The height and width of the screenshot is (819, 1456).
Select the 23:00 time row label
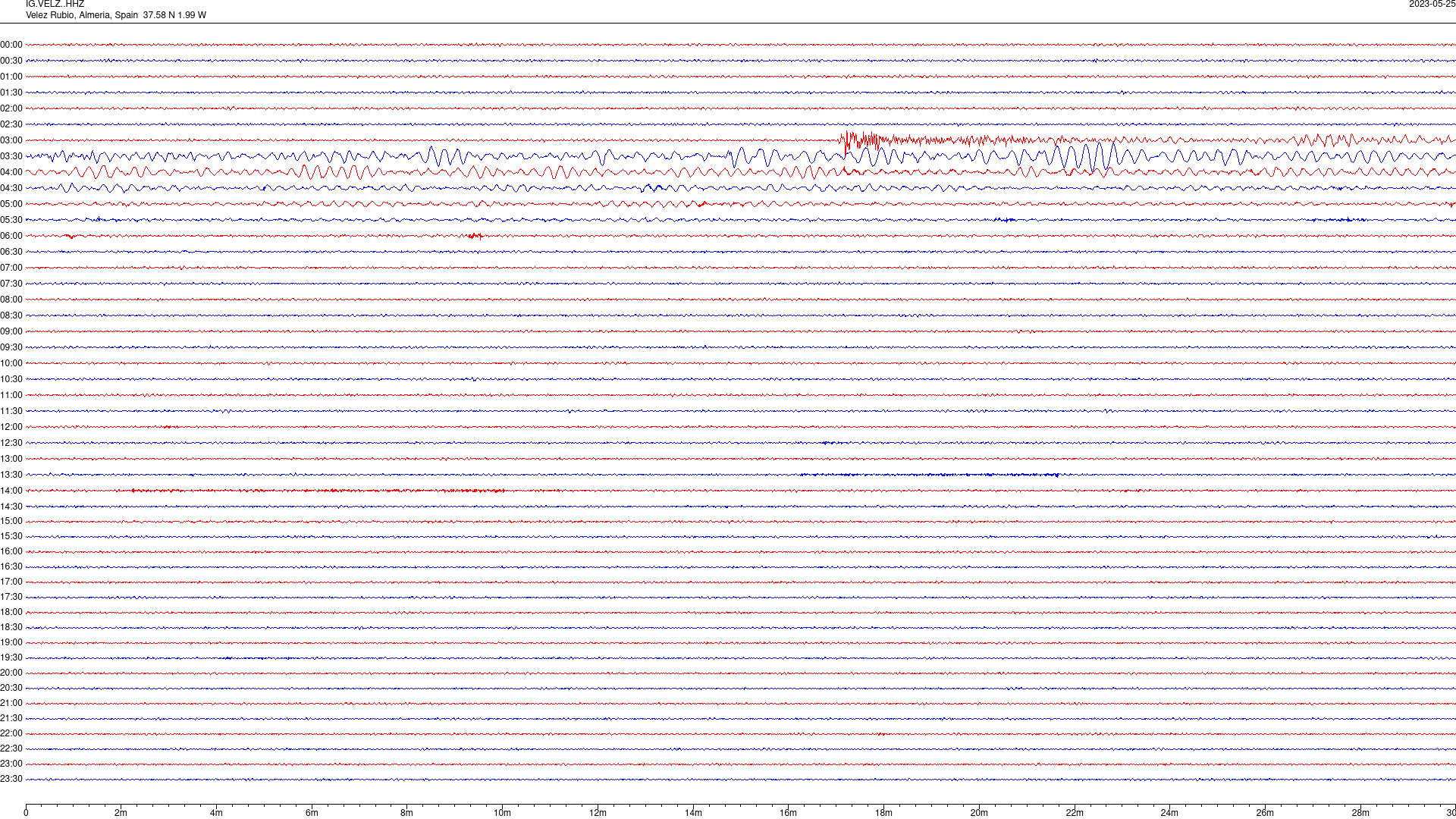point(11,764)
